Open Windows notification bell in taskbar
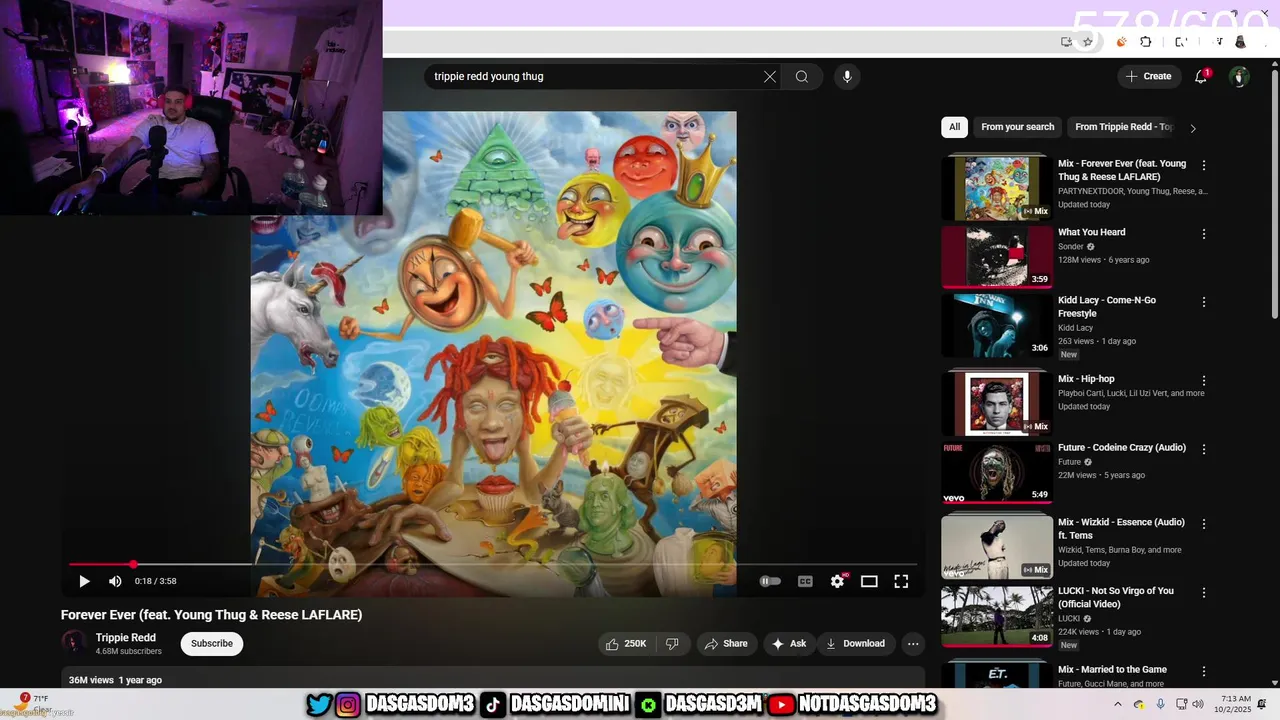The height and width of the screenshot is (720, 1280). pos(1262,704)
